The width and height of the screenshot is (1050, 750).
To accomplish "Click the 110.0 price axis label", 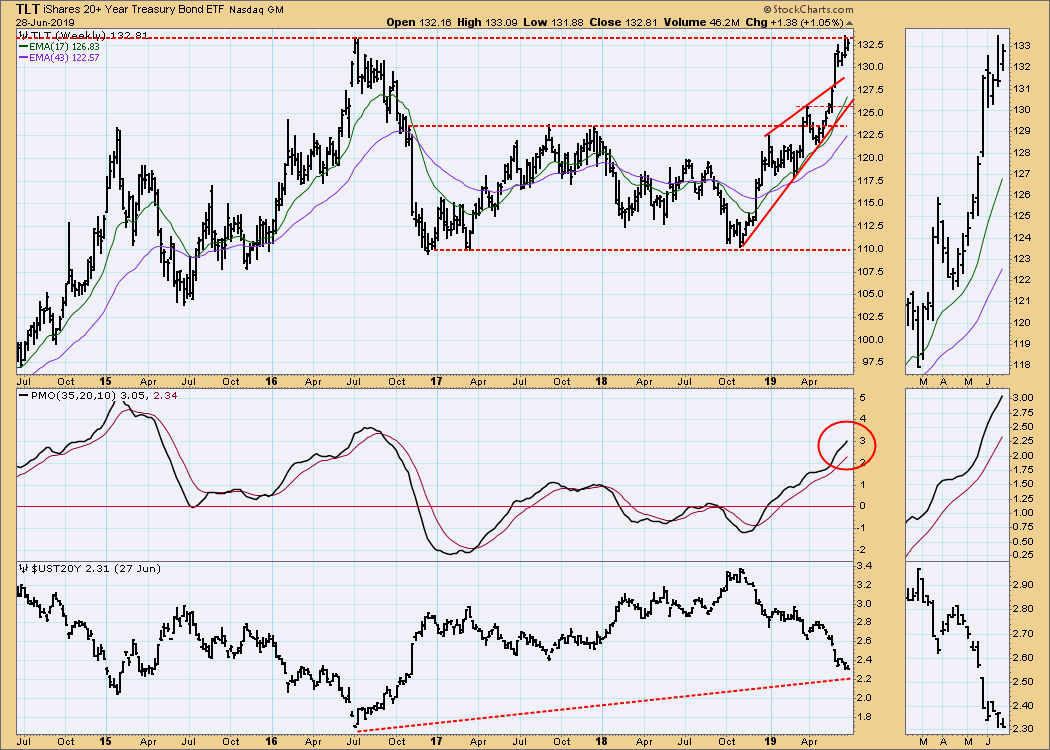I will click(x=871, y=248).
